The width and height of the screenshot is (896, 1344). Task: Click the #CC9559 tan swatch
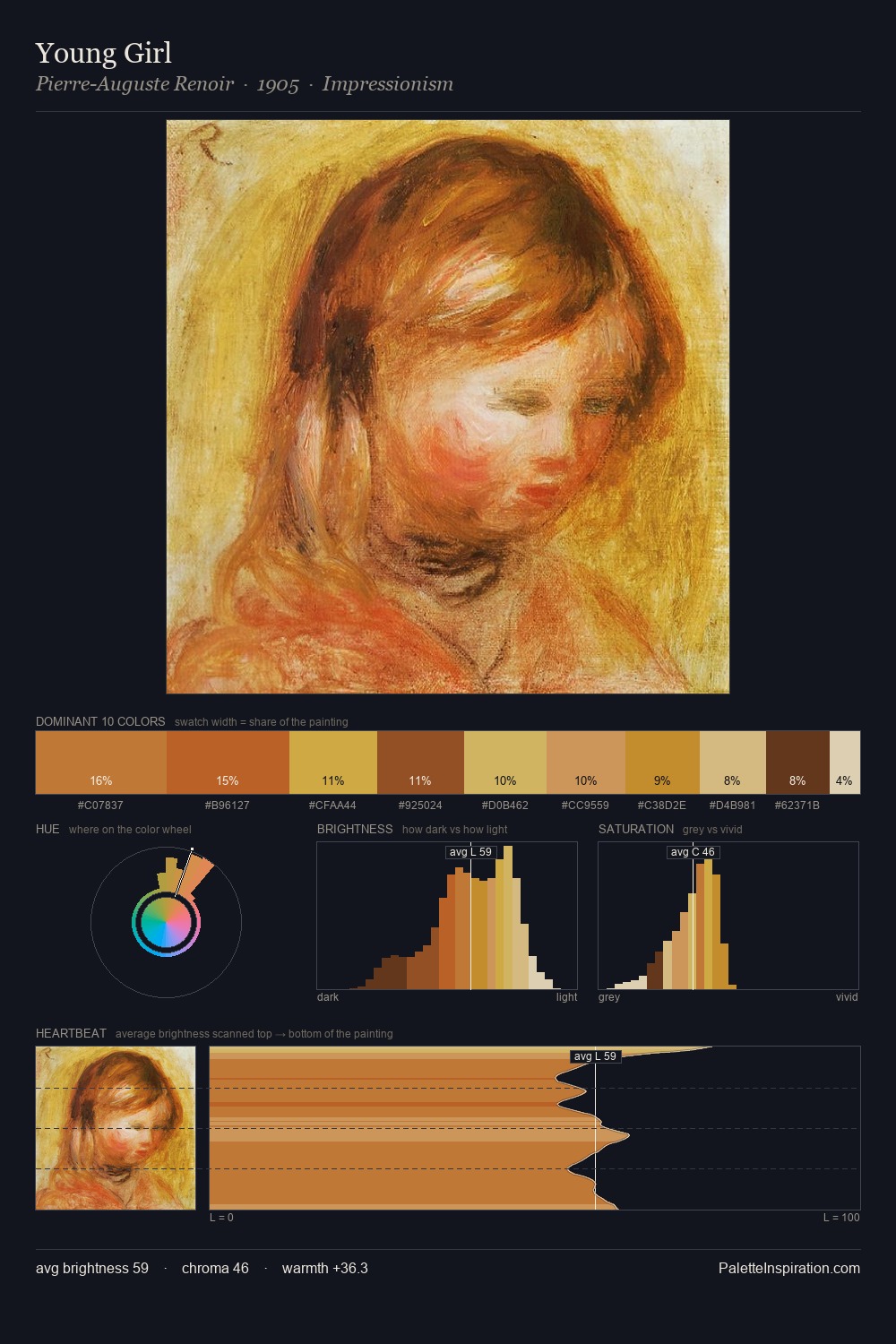pyautogui.click(x=586, y=762)
